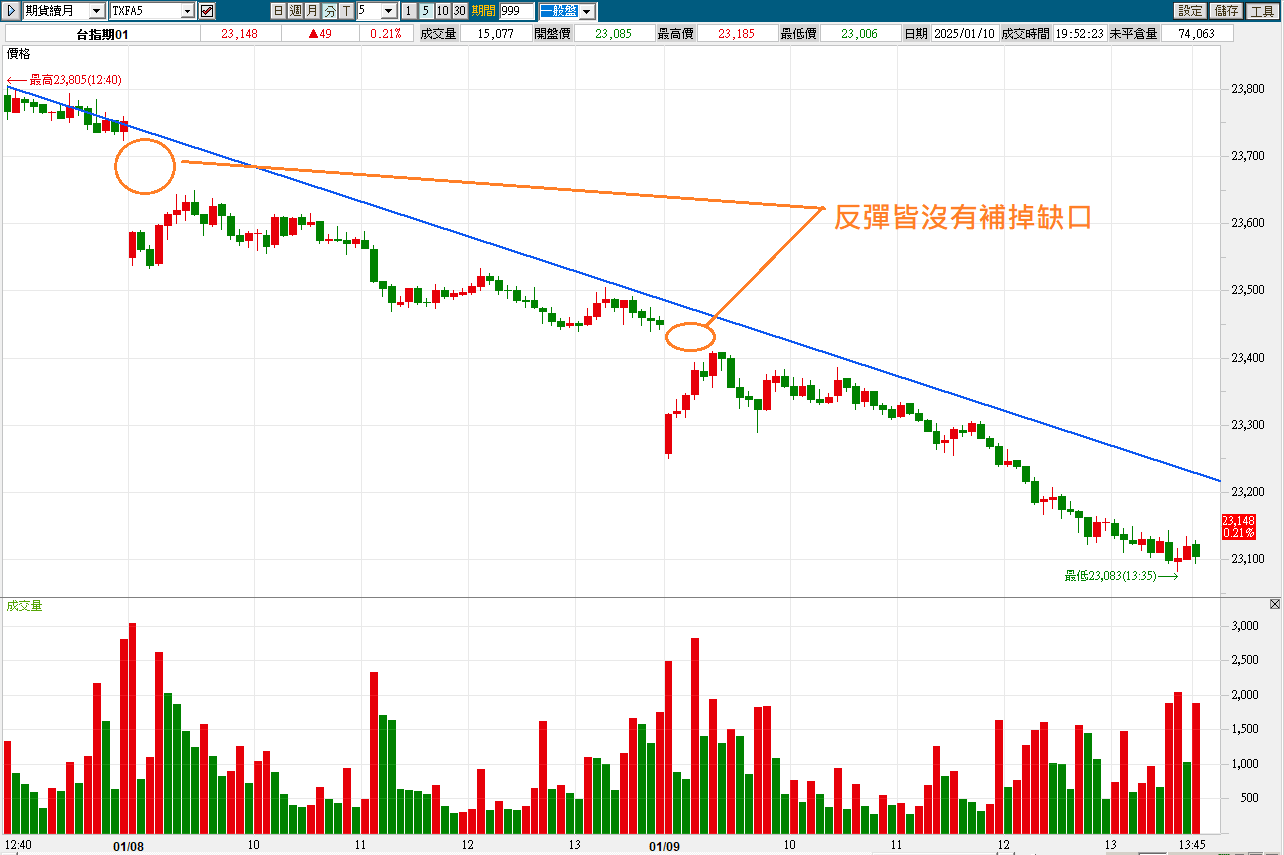Select the 週 weekly period button
Image resolution: width=1284 pixels, height=855 pixels.
pyautogui.click(x=295, y=11)
